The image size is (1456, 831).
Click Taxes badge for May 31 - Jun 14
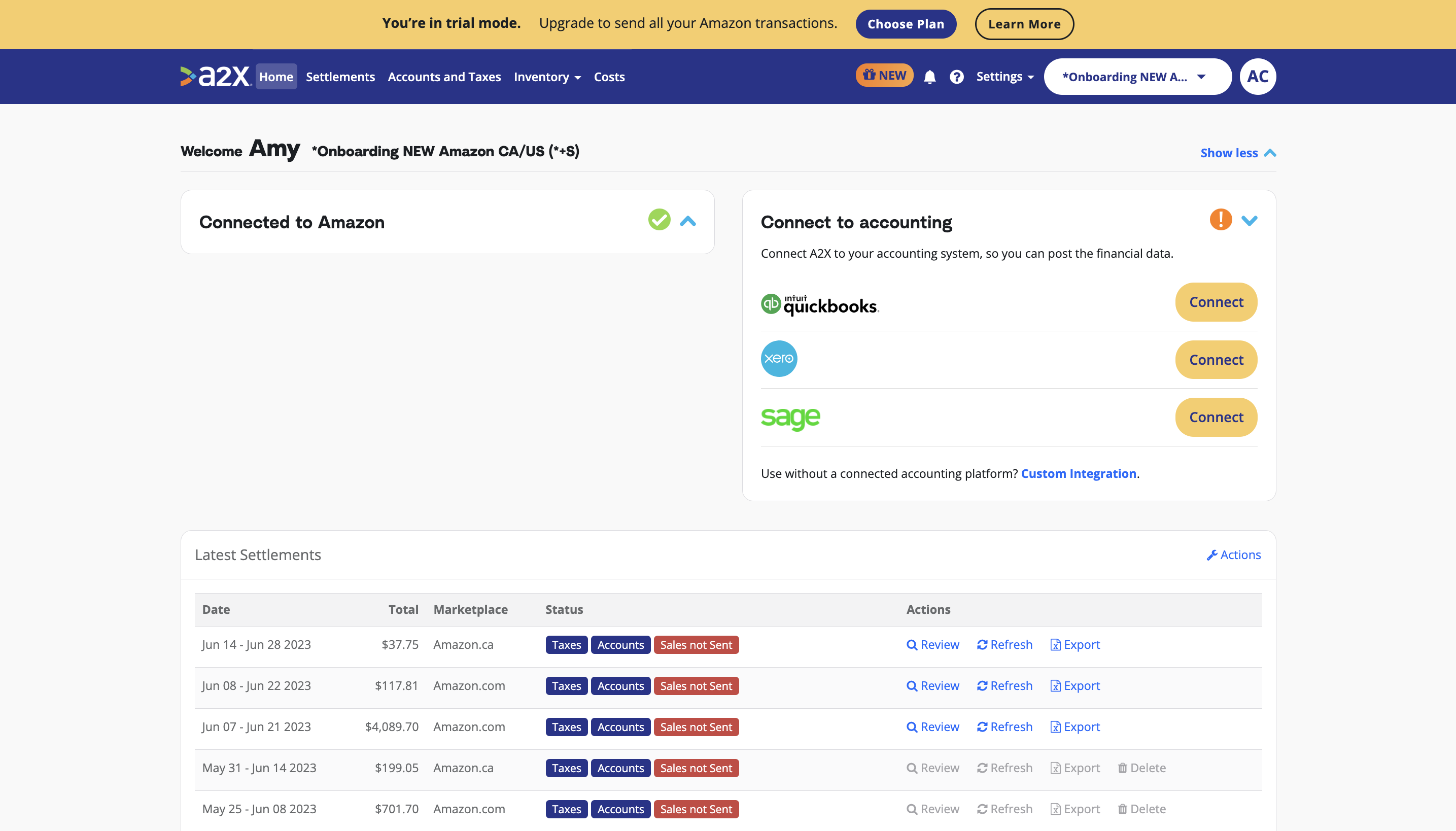[x=566, y=768]
